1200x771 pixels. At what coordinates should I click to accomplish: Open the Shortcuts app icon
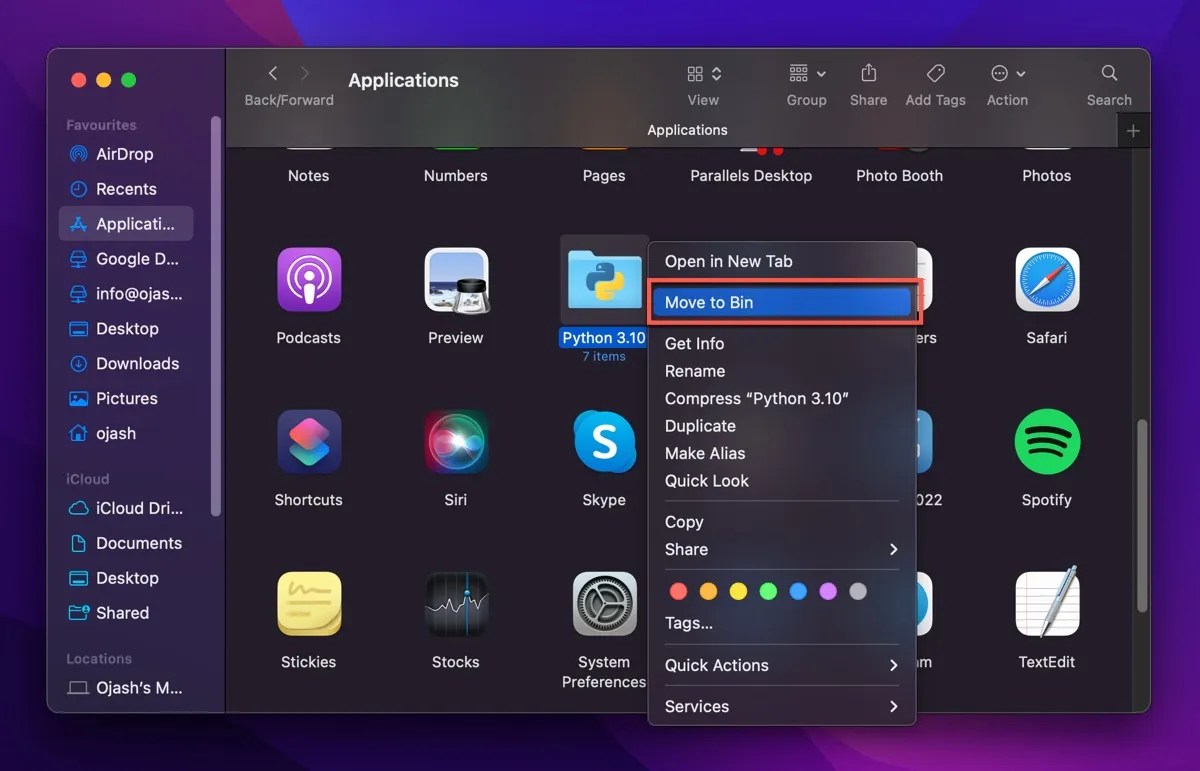click(308, 441)
